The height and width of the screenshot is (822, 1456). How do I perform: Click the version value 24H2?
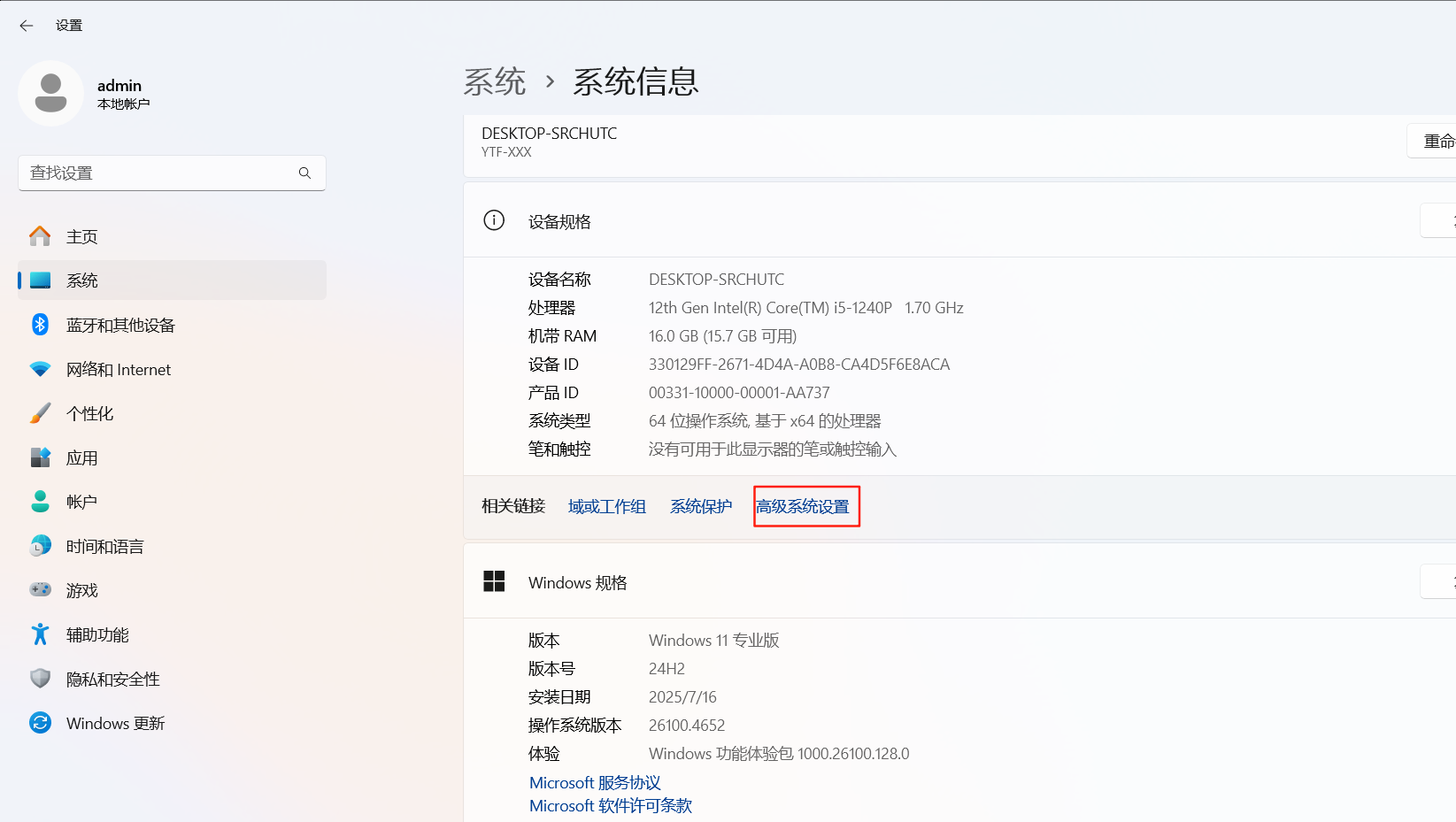tap(666, 669)
